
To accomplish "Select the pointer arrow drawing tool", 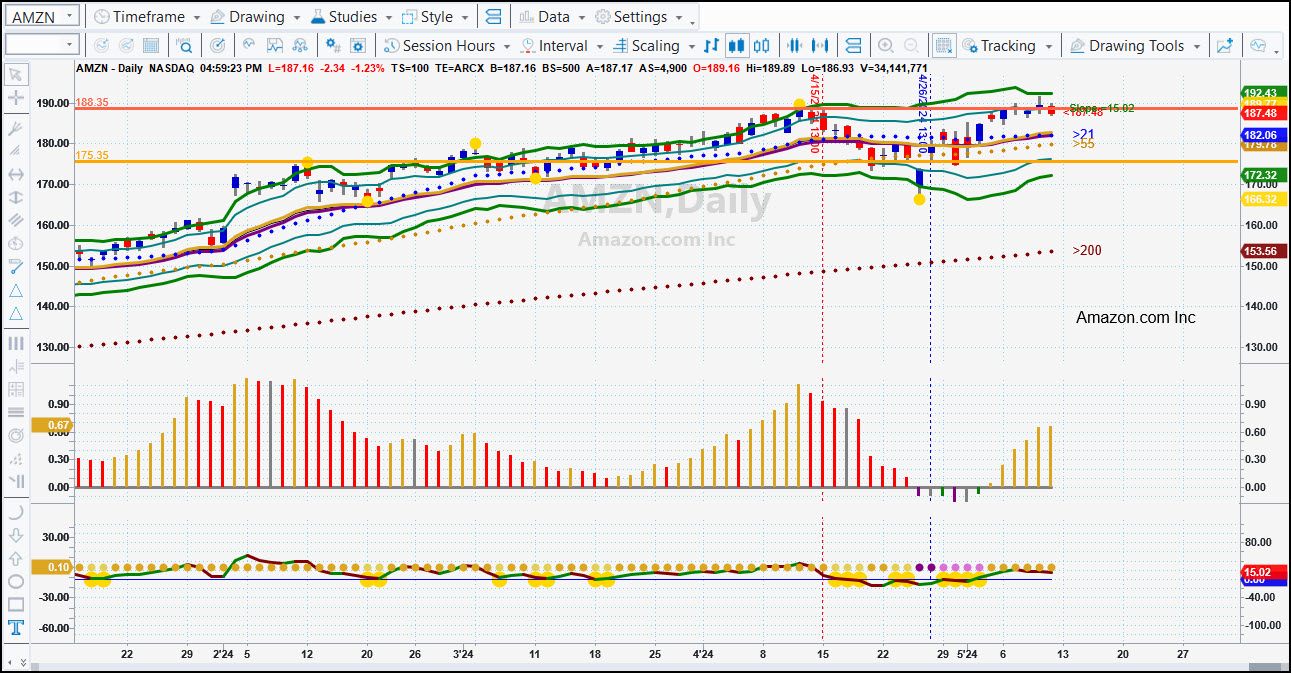I will 16,74.
